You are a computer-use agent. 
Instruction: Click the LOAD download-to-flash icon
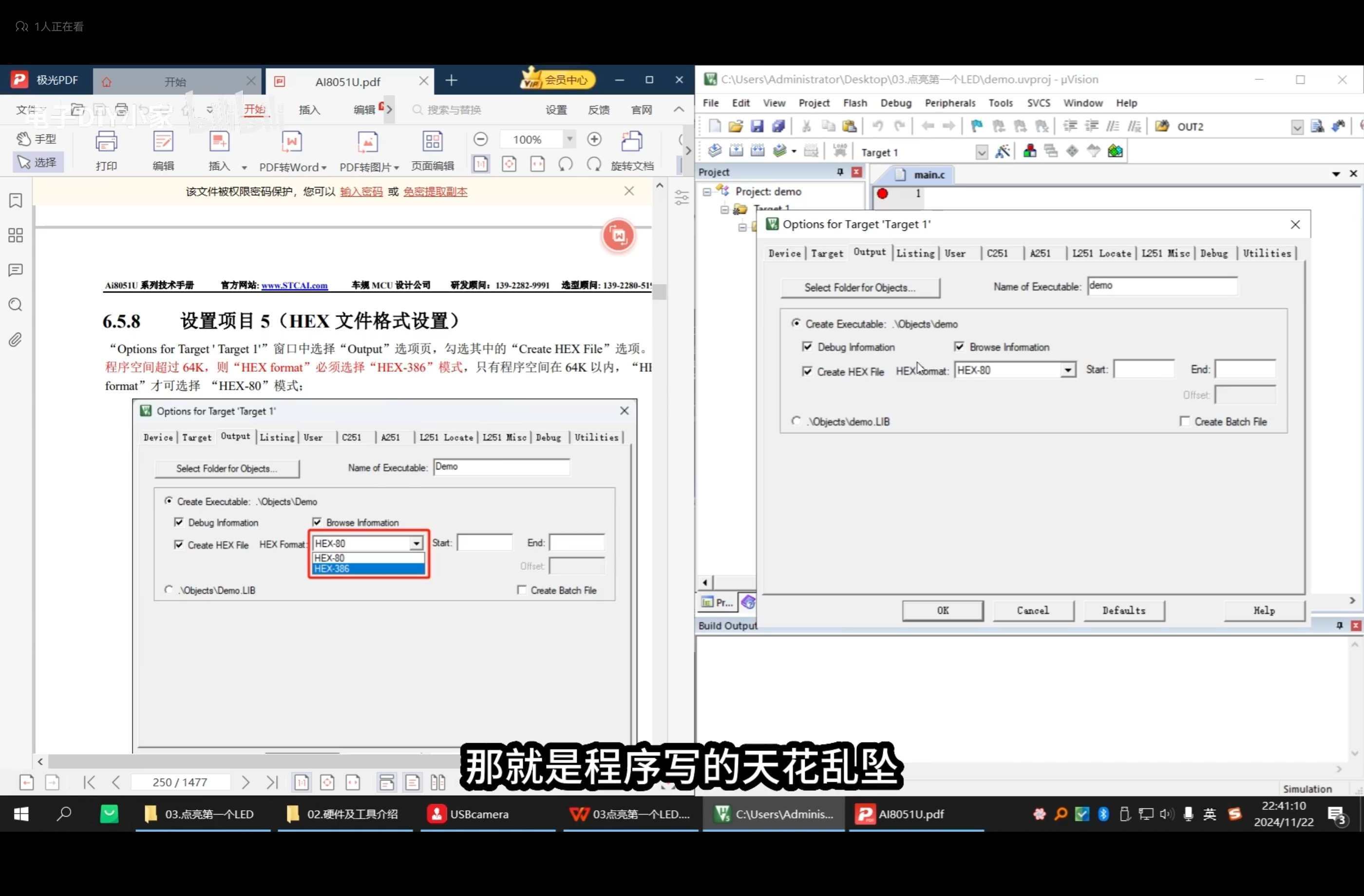pyautogui.click(x=839, y=150)
